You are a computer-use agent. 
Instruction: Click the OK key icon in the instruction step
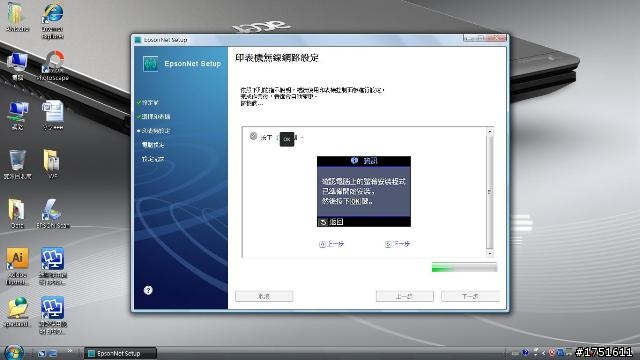[x=287, y=139]
